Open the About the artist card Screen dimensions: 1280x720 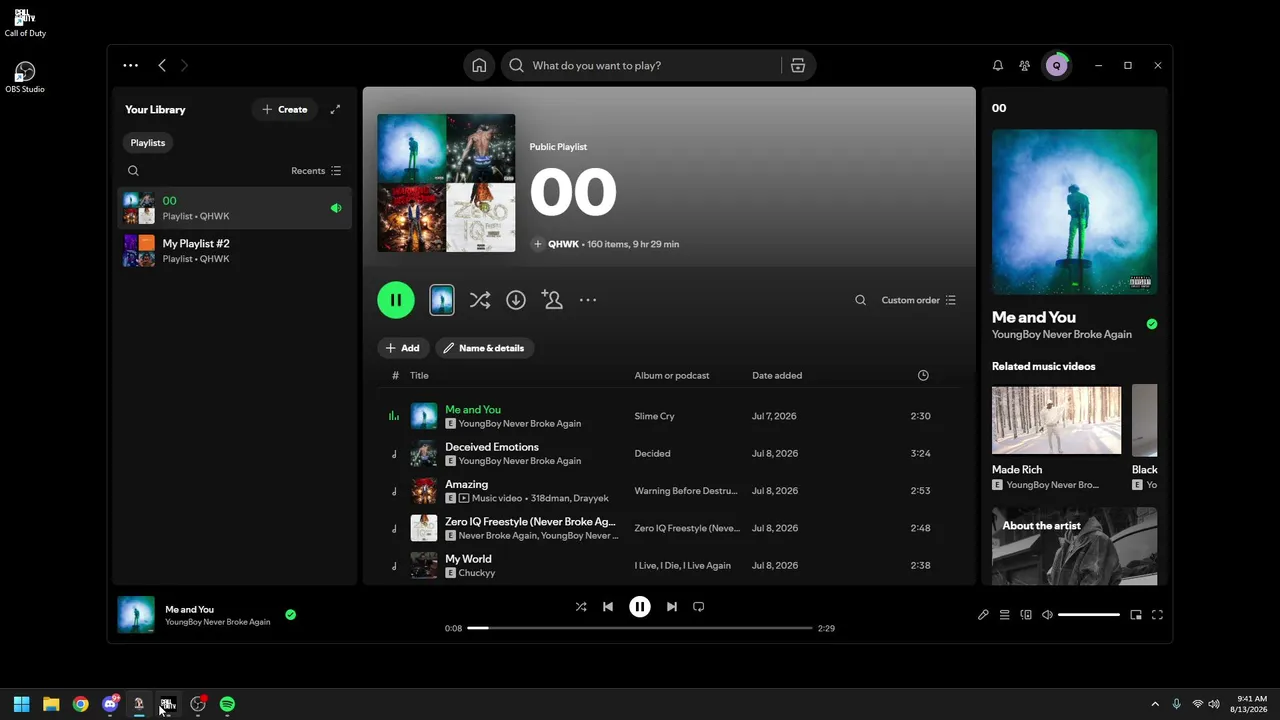[x=1074, y=546]
